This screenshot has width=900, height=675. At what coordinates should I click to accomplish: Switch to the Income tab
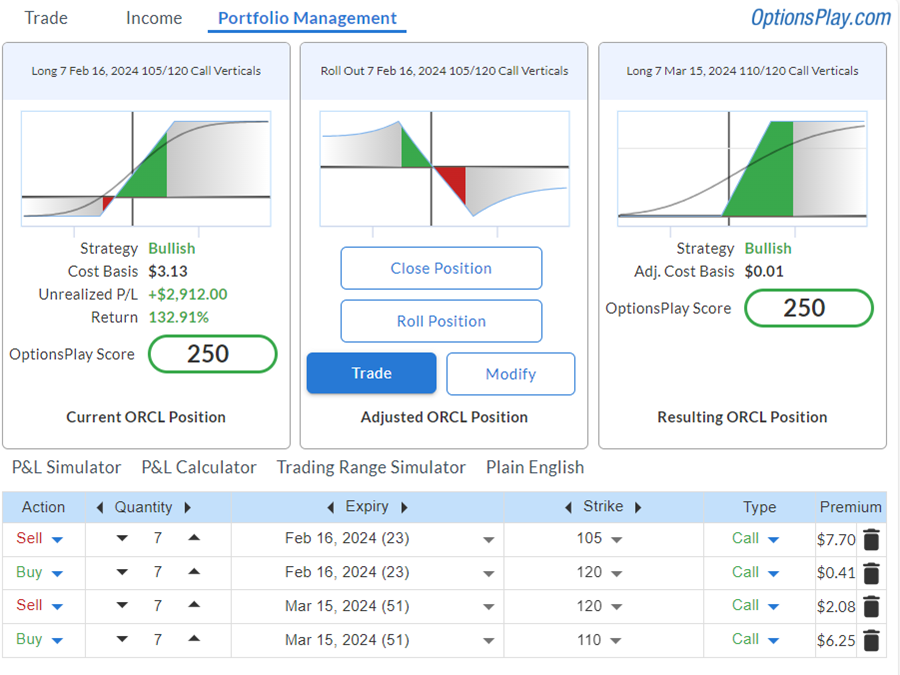(154, 18)
